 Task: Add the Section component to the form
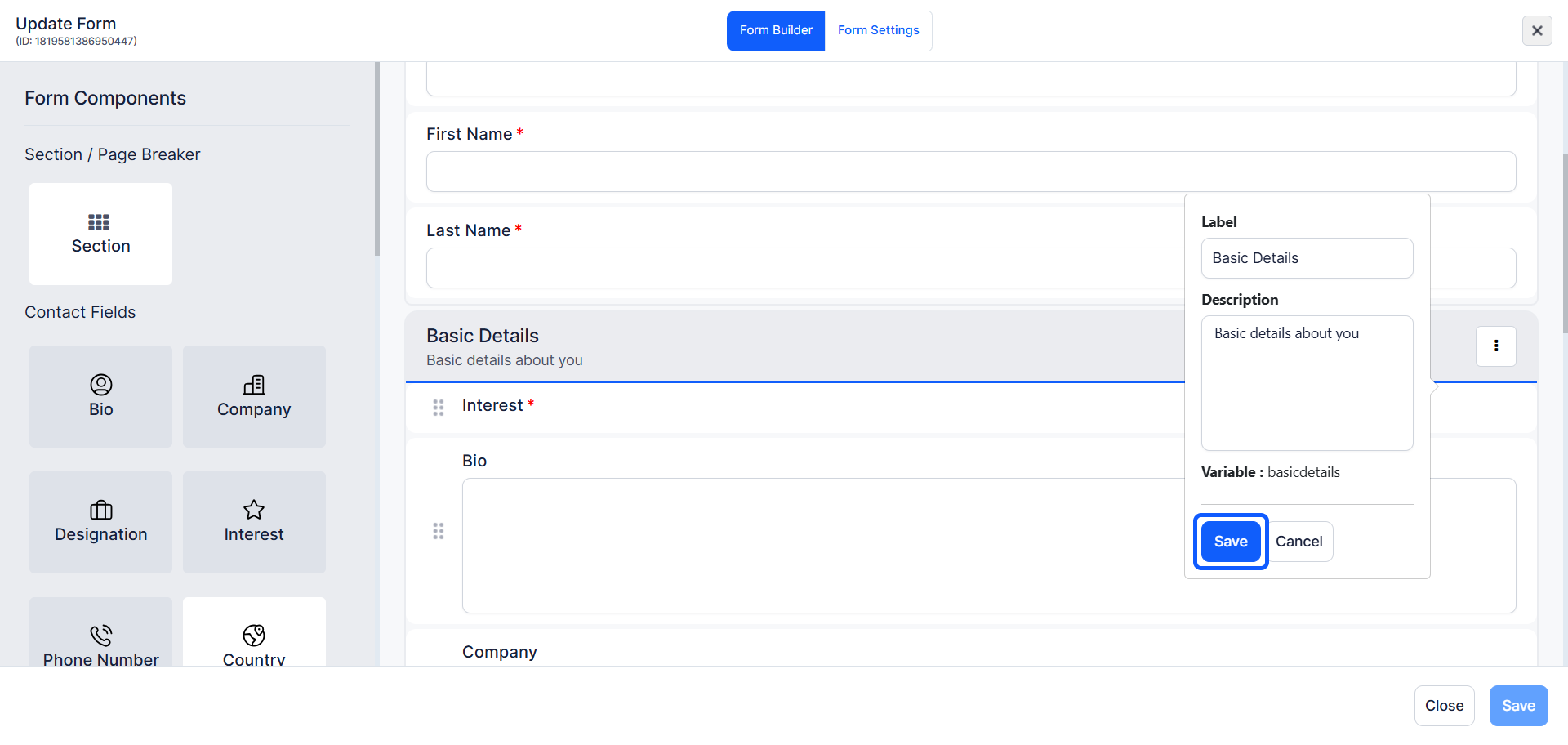click(x=100, y=234)
